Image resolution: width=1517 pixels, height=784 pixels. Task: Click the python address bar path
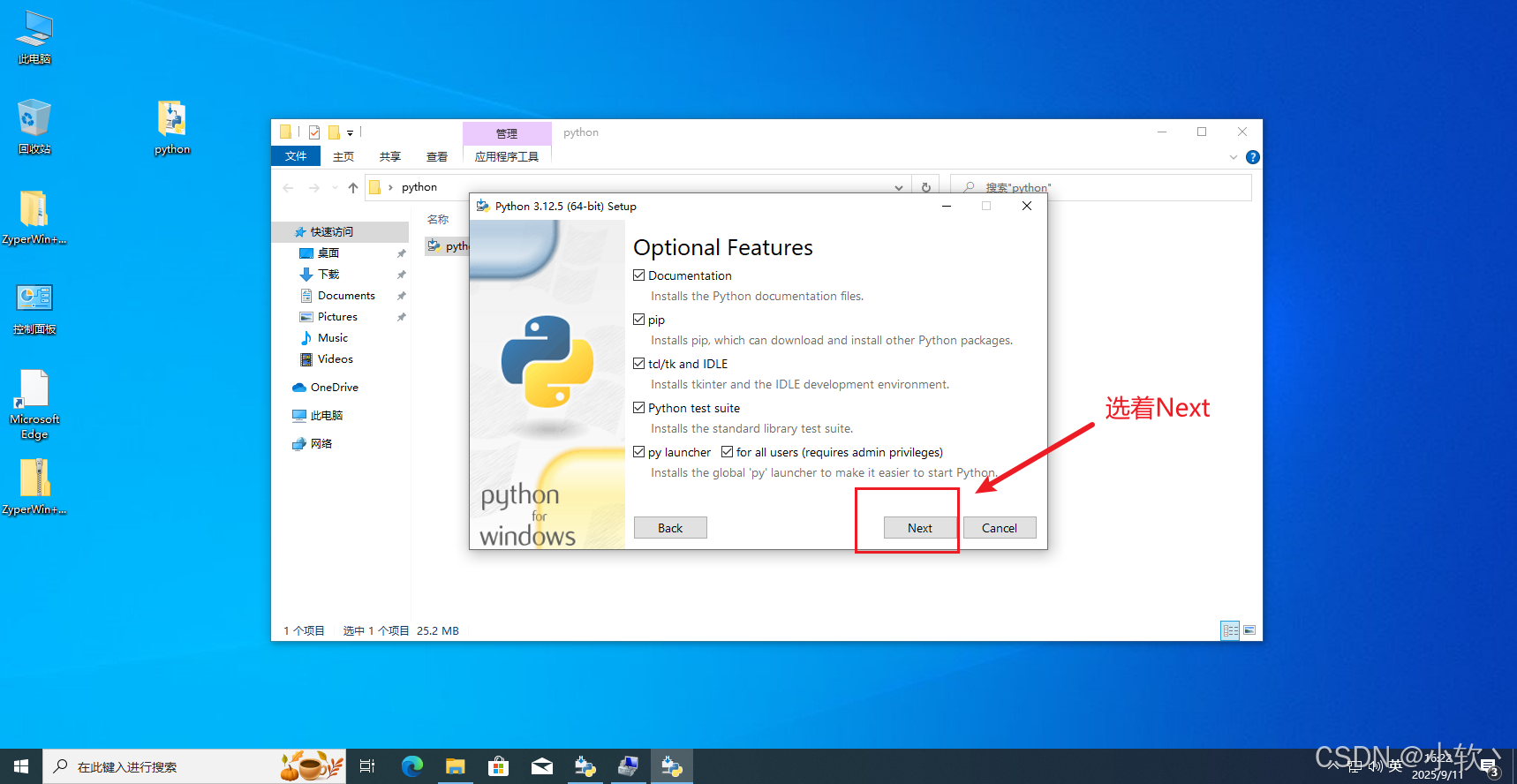coord(419,187)
